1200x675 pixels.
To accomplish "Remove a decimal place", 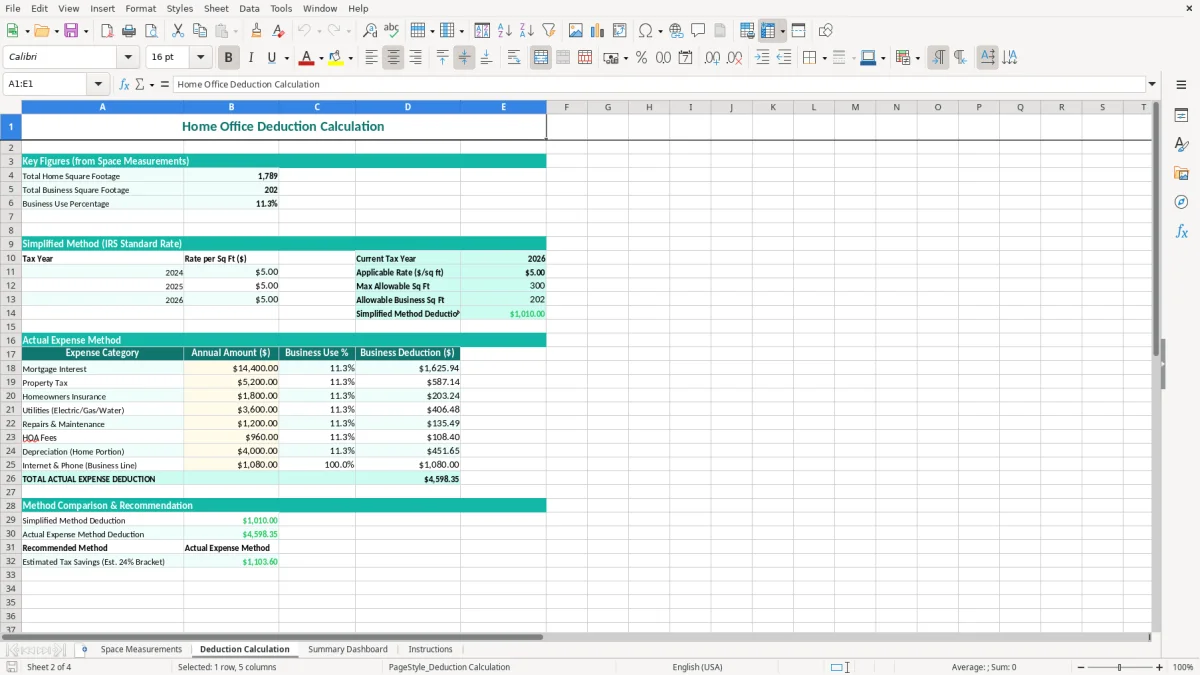I will 734,58.
